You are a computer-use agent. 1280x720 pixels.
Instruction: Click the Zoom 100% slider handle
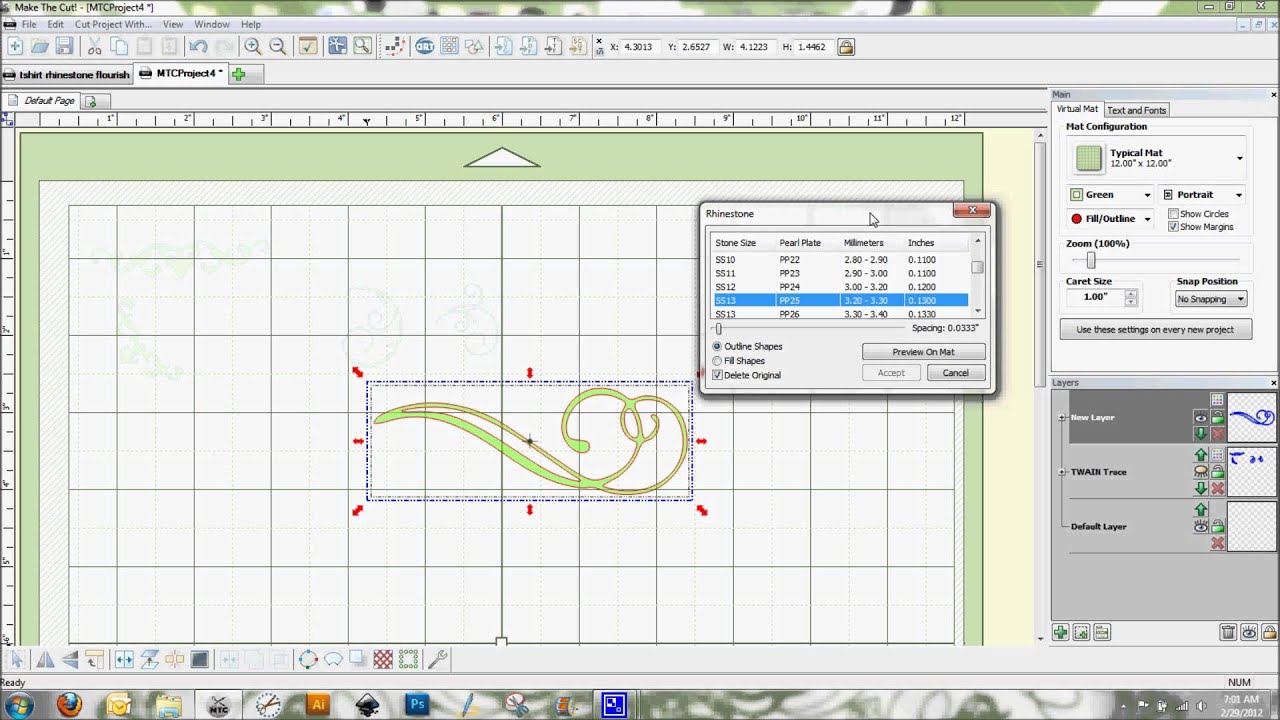pyautogui.click(x=1091, y=260)
